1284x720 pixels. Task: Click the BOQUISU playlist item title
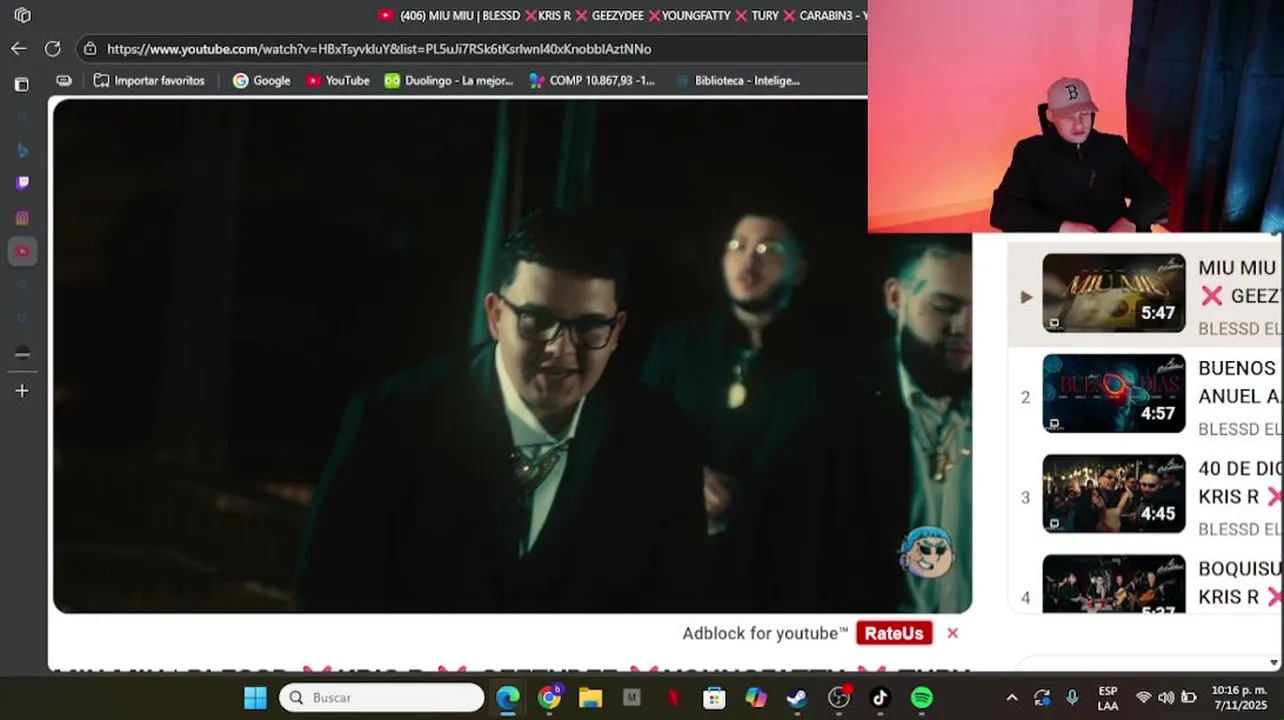click(1240, 582)
